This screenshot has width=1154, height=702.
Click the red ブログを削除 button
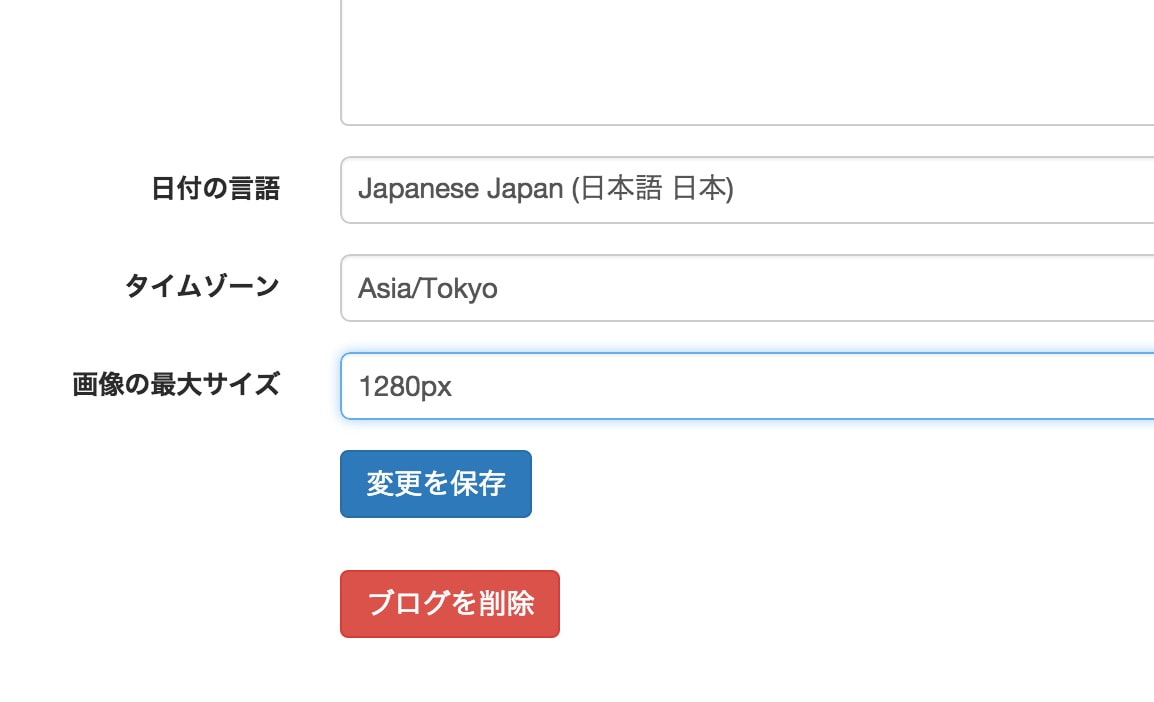pyautogui.click(x=450, y=603)
